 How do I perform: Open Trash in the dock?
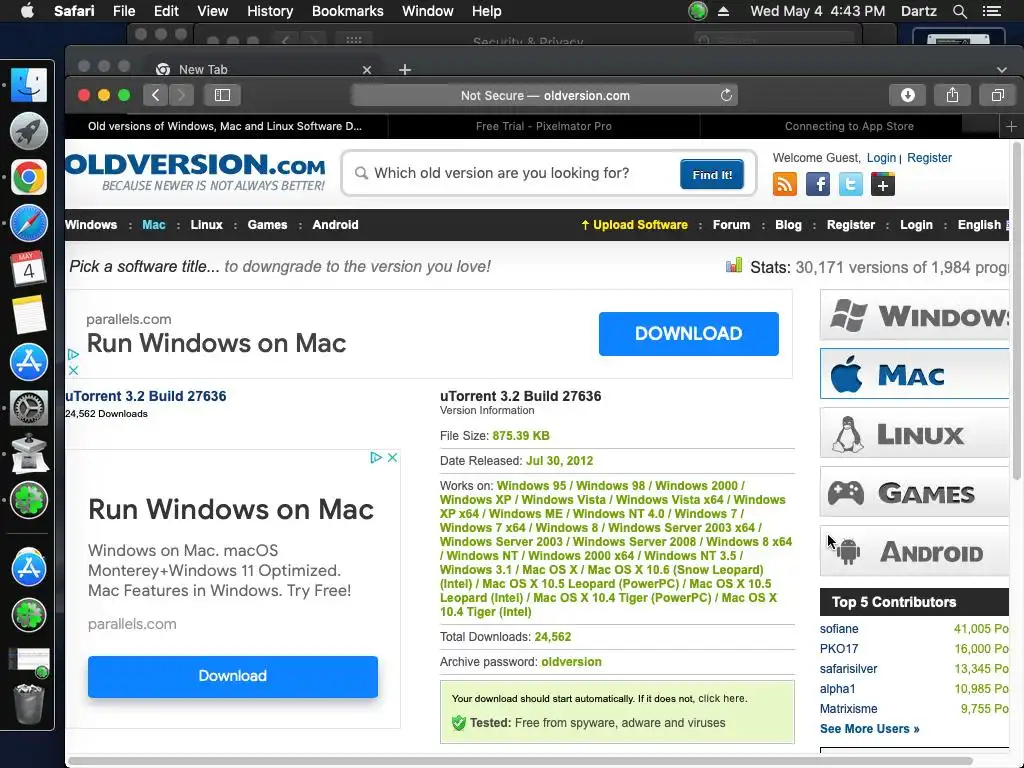29,704
